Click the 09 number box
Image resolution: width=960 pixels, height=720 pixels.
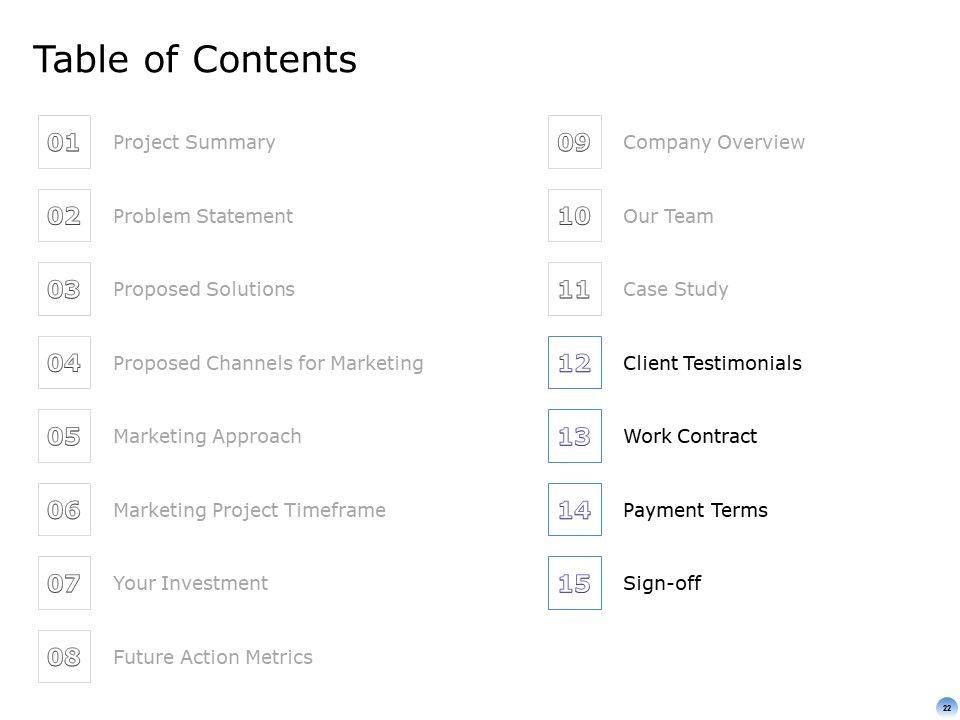(574, 142)
